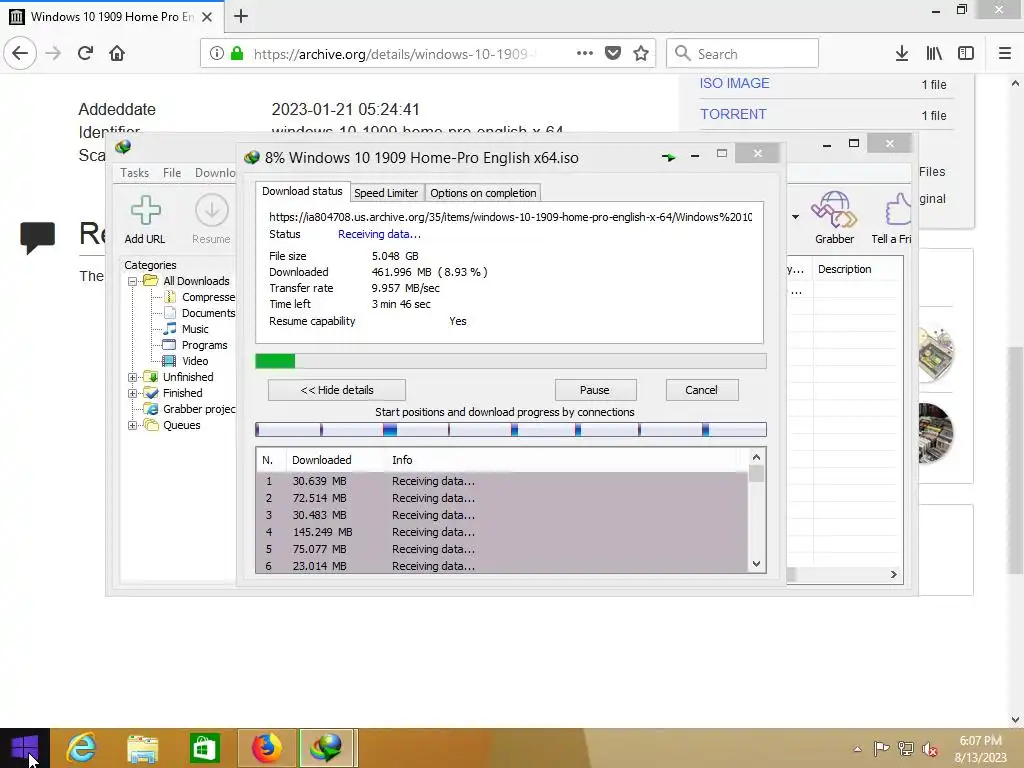Expand the Queues category
Screen dimensions: 1024x768
pyautogui.click(x=133, y=425)
